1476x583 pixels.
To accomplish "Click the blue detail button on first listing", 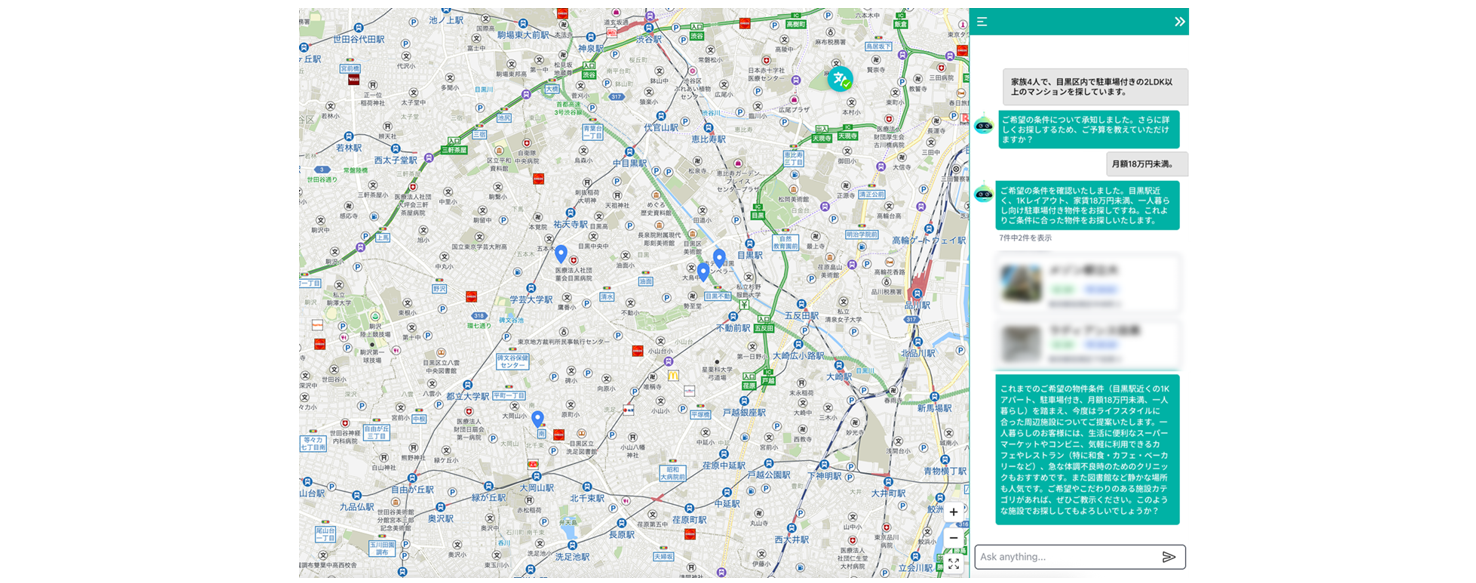I will click(1101, 289).
